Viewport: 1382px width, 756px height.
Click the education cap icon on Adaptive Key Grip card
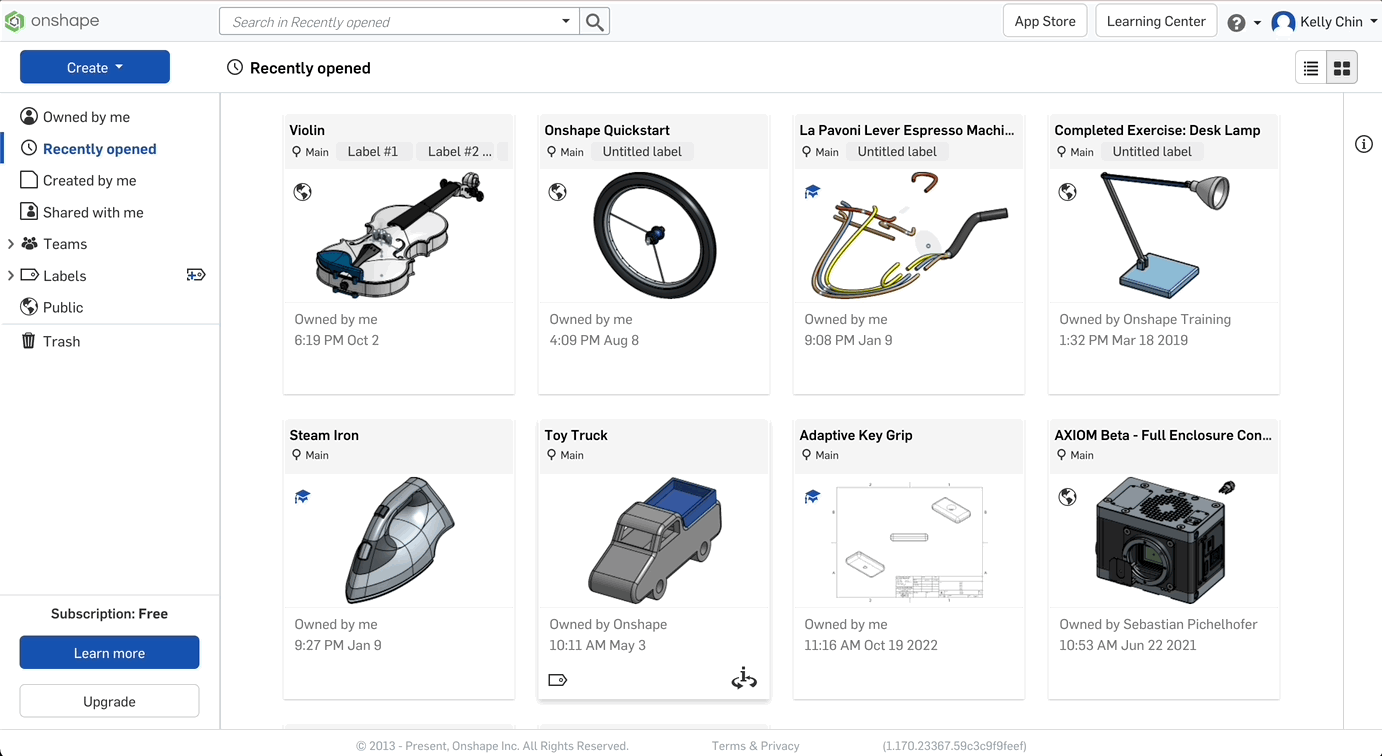pyautogui.click(x=812, y=497)
